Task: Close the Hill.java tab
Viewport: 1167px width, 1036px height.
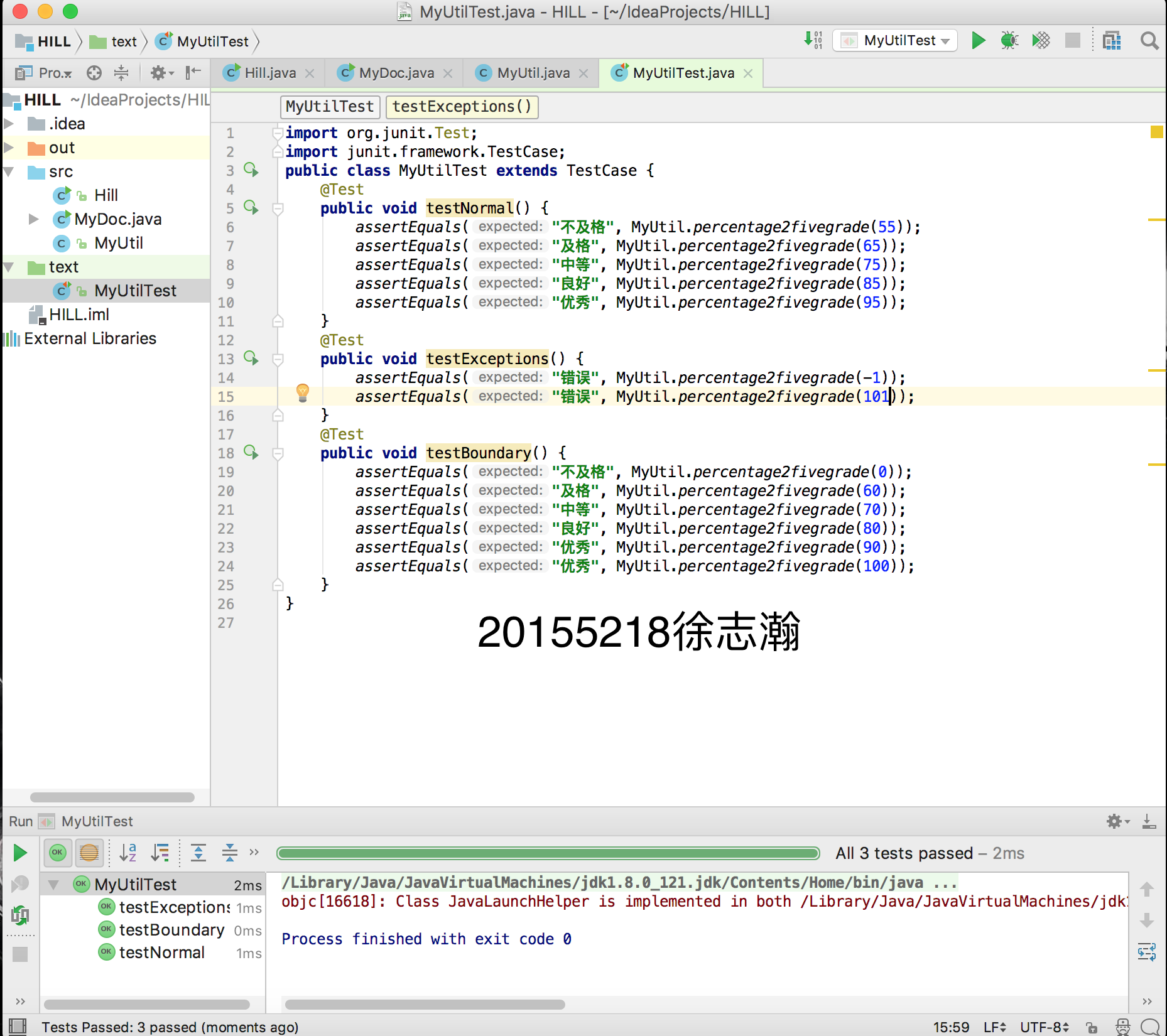Action: click(x=310, y=73)
